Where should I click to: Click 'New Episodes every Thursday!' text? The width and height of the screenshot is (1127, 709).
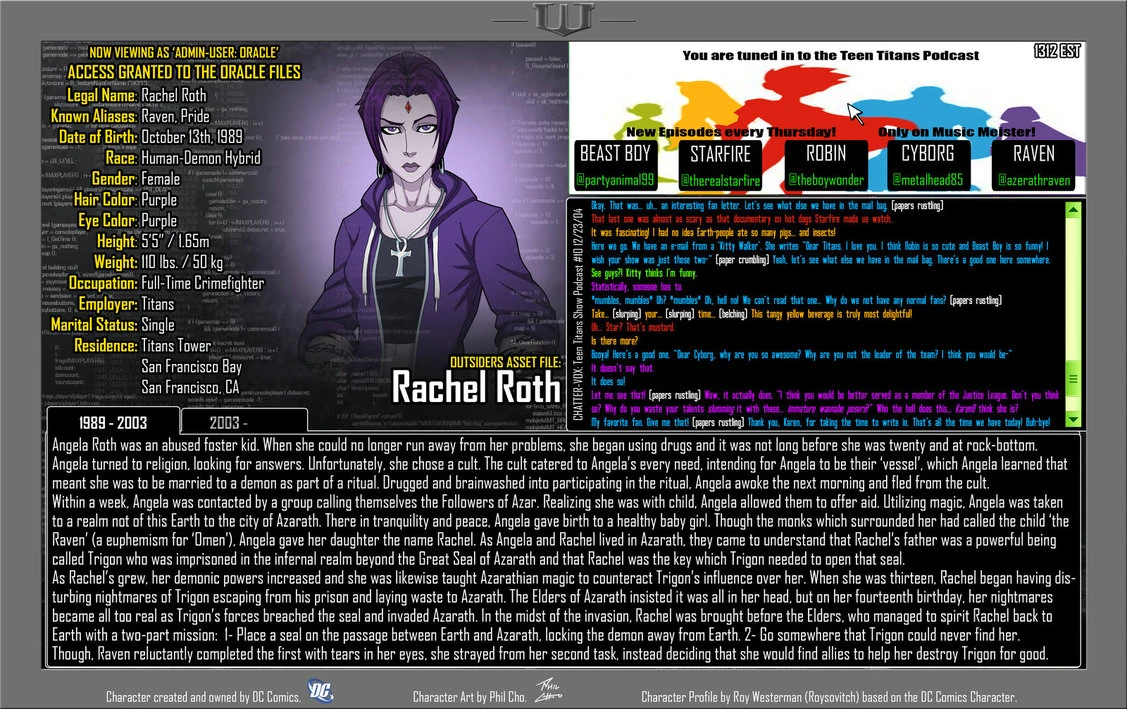coord(731,132)
